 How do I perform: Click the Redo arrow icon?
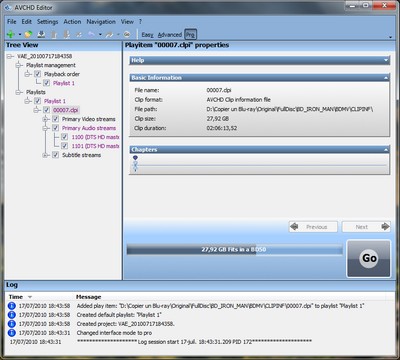point(109,34)
